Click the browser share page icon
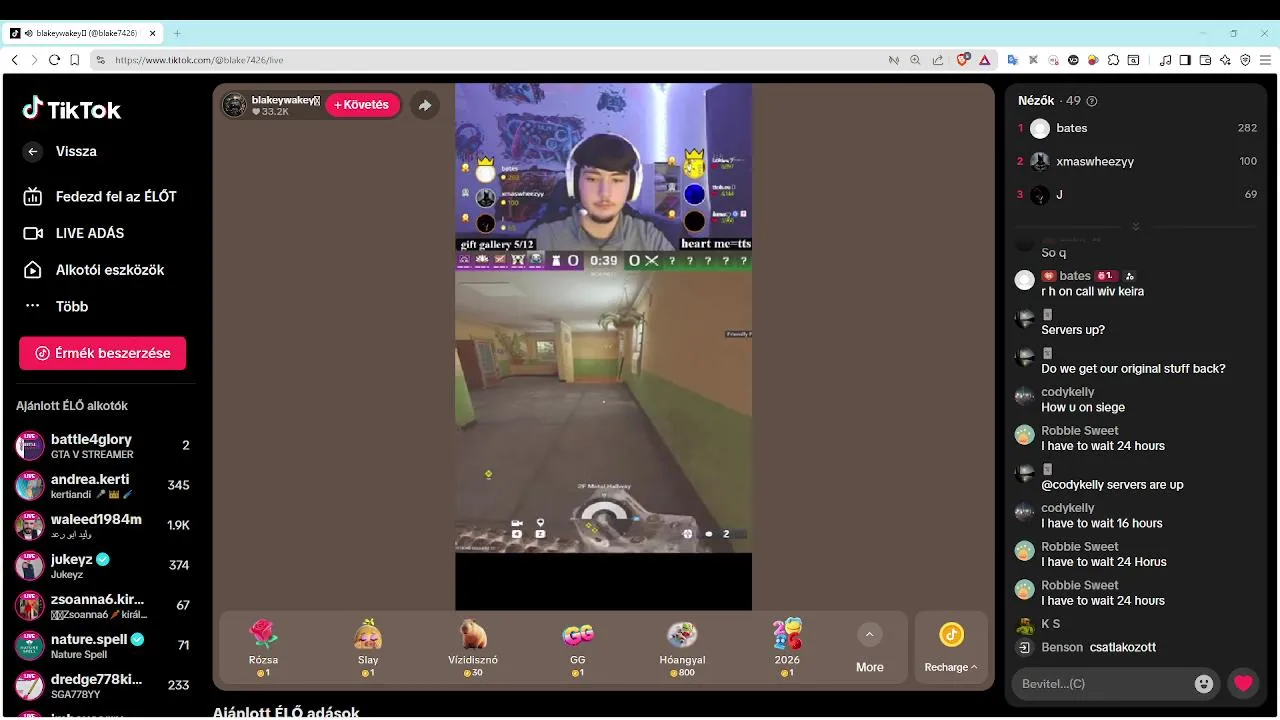This screenshot has height=720, width=1280. 937,60
